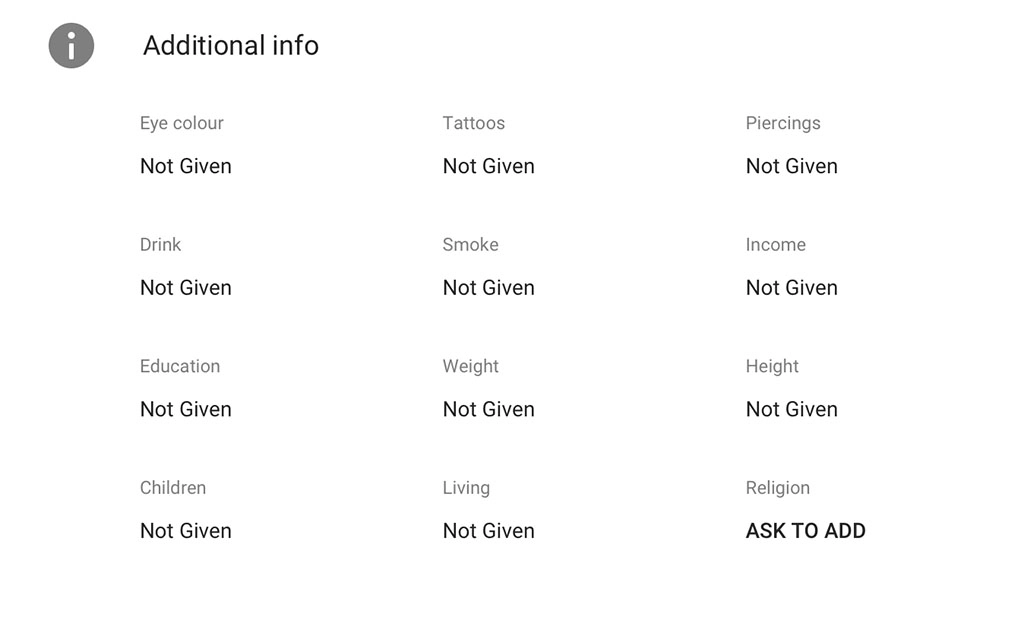Click the Eye colour label
The image size is (1024, 617).
[181, 122]
